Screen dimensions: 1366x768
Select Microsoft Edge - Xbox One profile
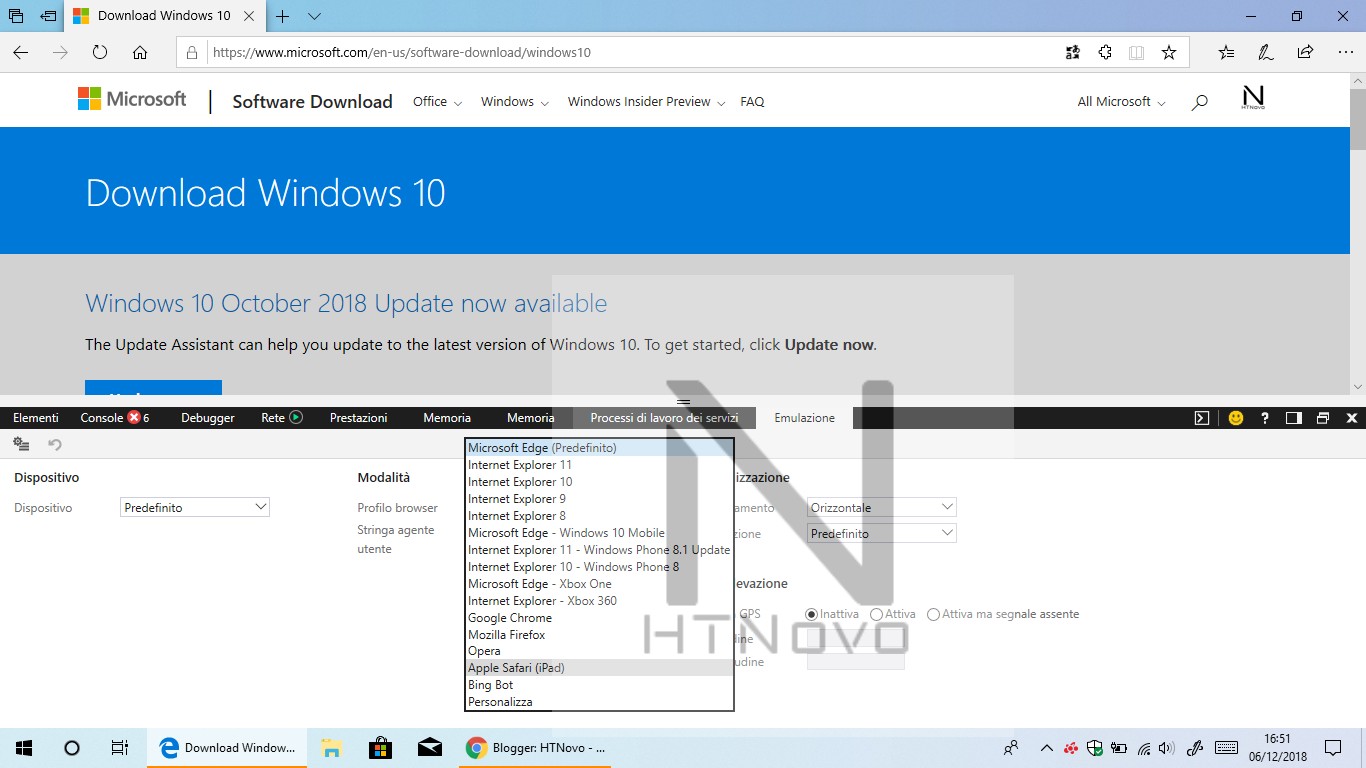pyautogui.click(x=600, y=584)
